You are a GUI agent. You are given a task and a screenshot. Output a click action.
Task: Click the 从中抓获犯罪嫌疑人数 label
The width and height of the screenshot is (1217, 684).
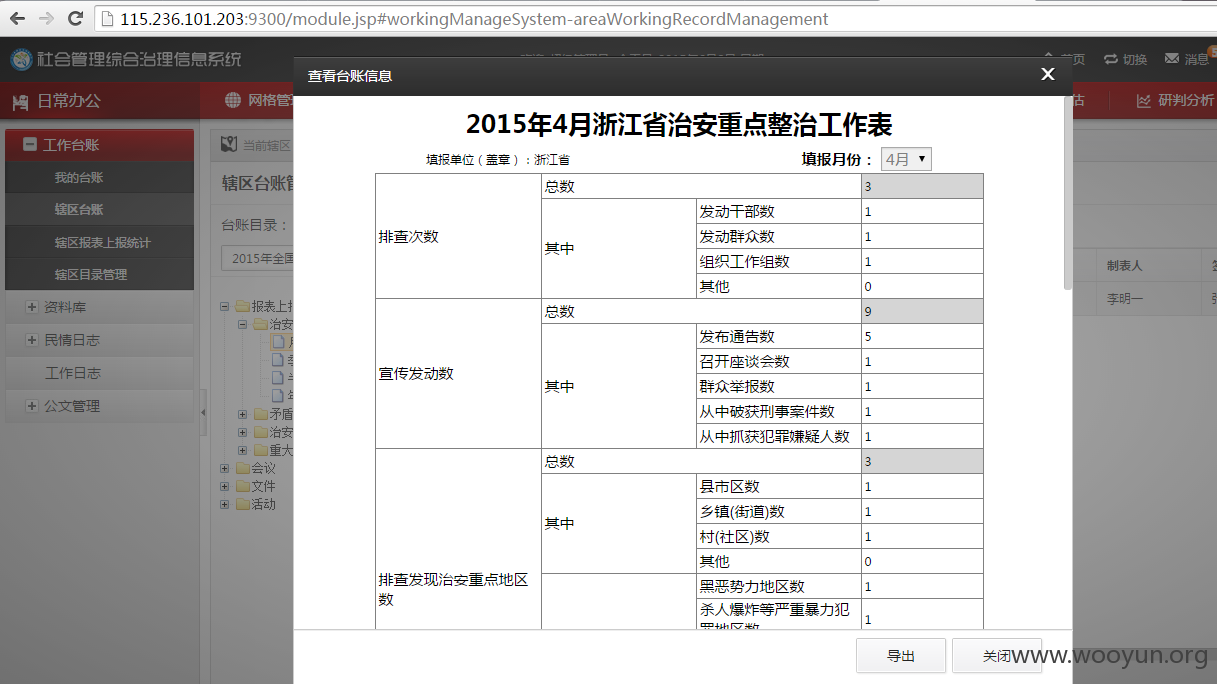775,437
